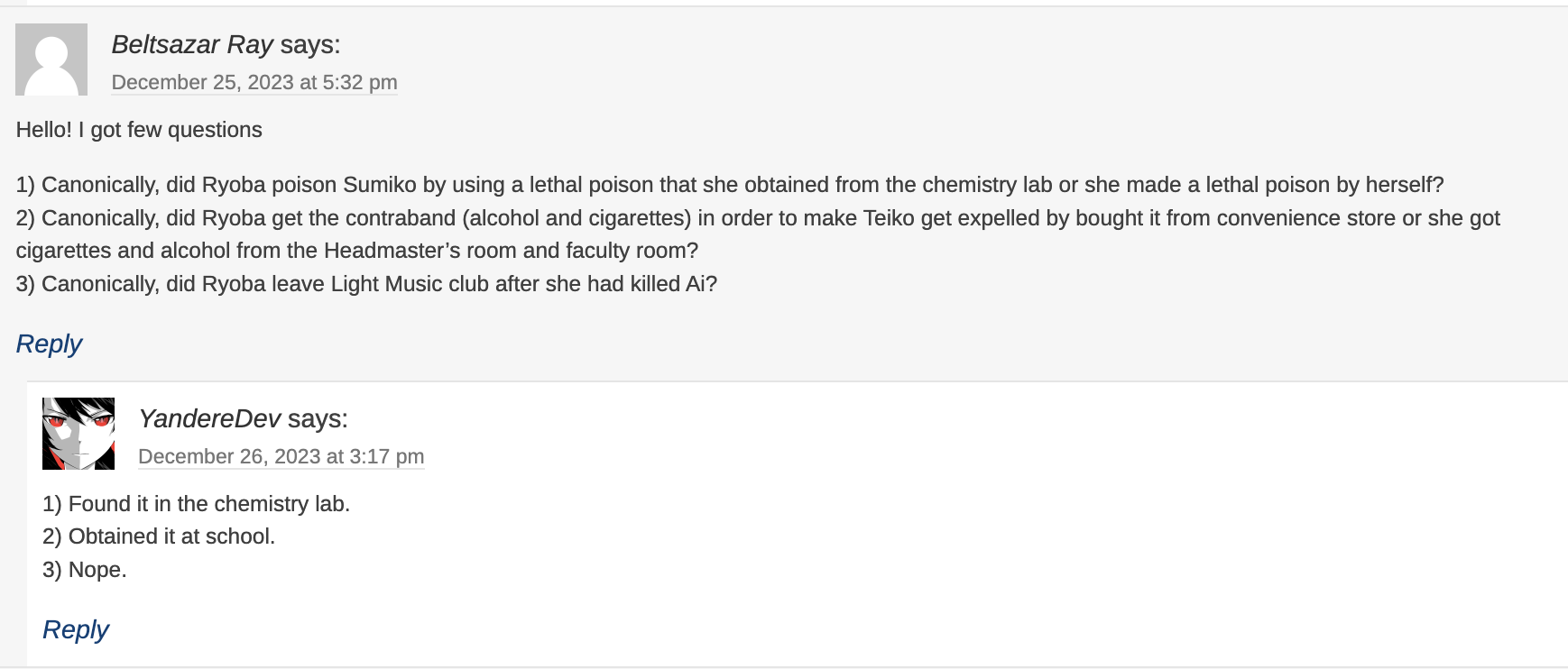Click YandereDev's red-eyed anime avatar
Screen dimensions: 1568x669
coord(78,434)
